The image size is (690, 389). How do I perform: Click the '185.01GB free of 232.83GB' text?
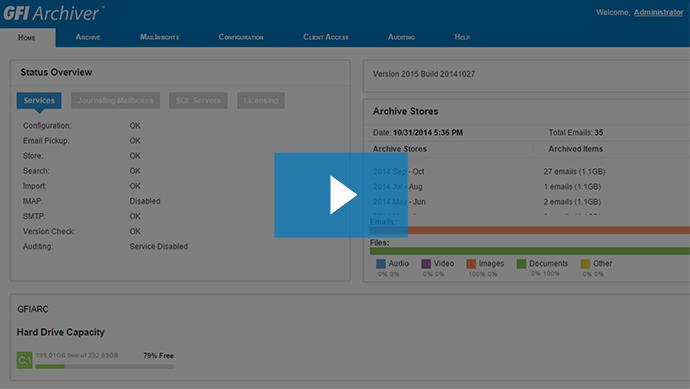click(77, 355)
